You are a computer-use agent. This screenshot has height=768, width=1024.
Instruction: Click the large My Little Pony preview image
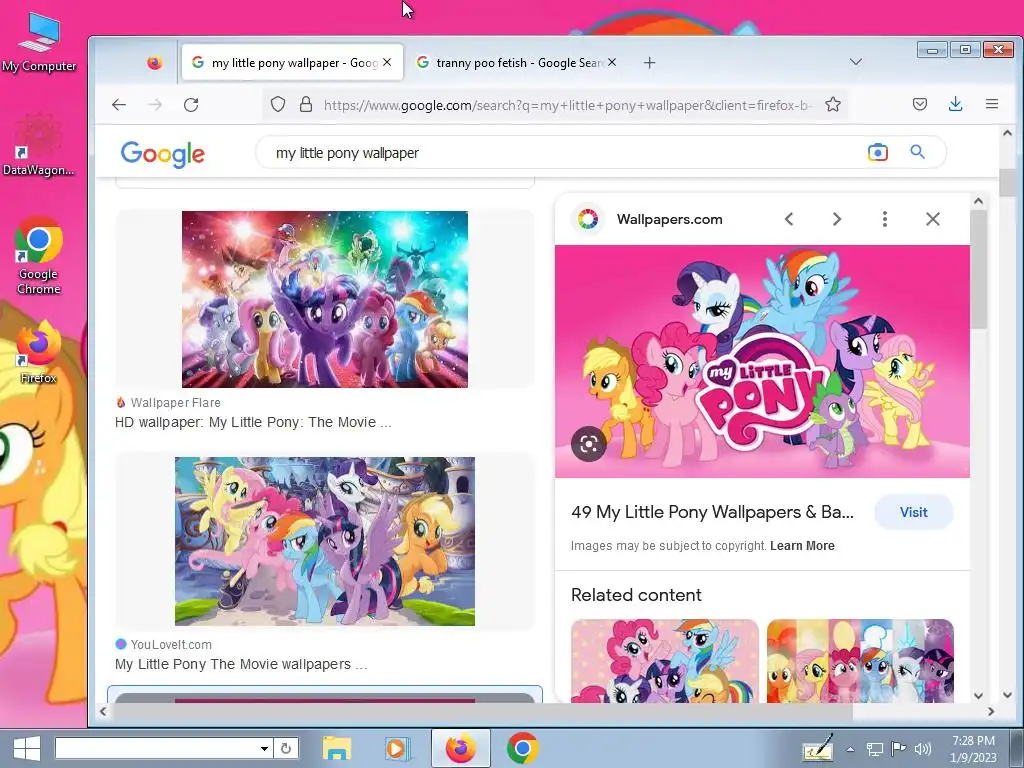pos(762,362)
